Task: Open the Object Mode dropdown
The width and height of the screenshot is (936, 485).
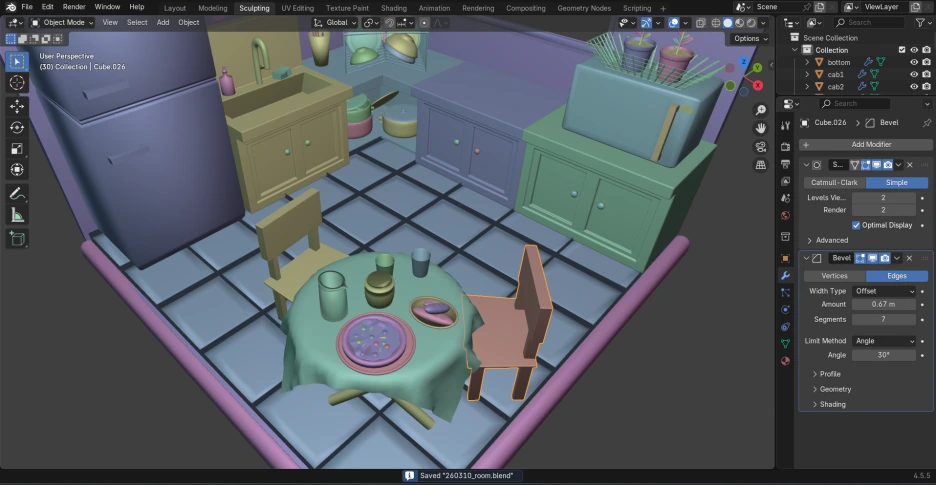Action: tap(62, 23)
